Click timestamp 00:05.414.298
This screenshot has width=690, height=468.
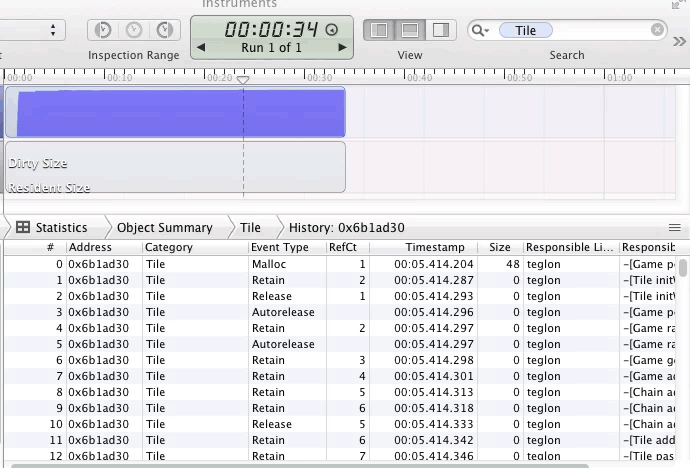pyautogui.click(x=433, y=360)
